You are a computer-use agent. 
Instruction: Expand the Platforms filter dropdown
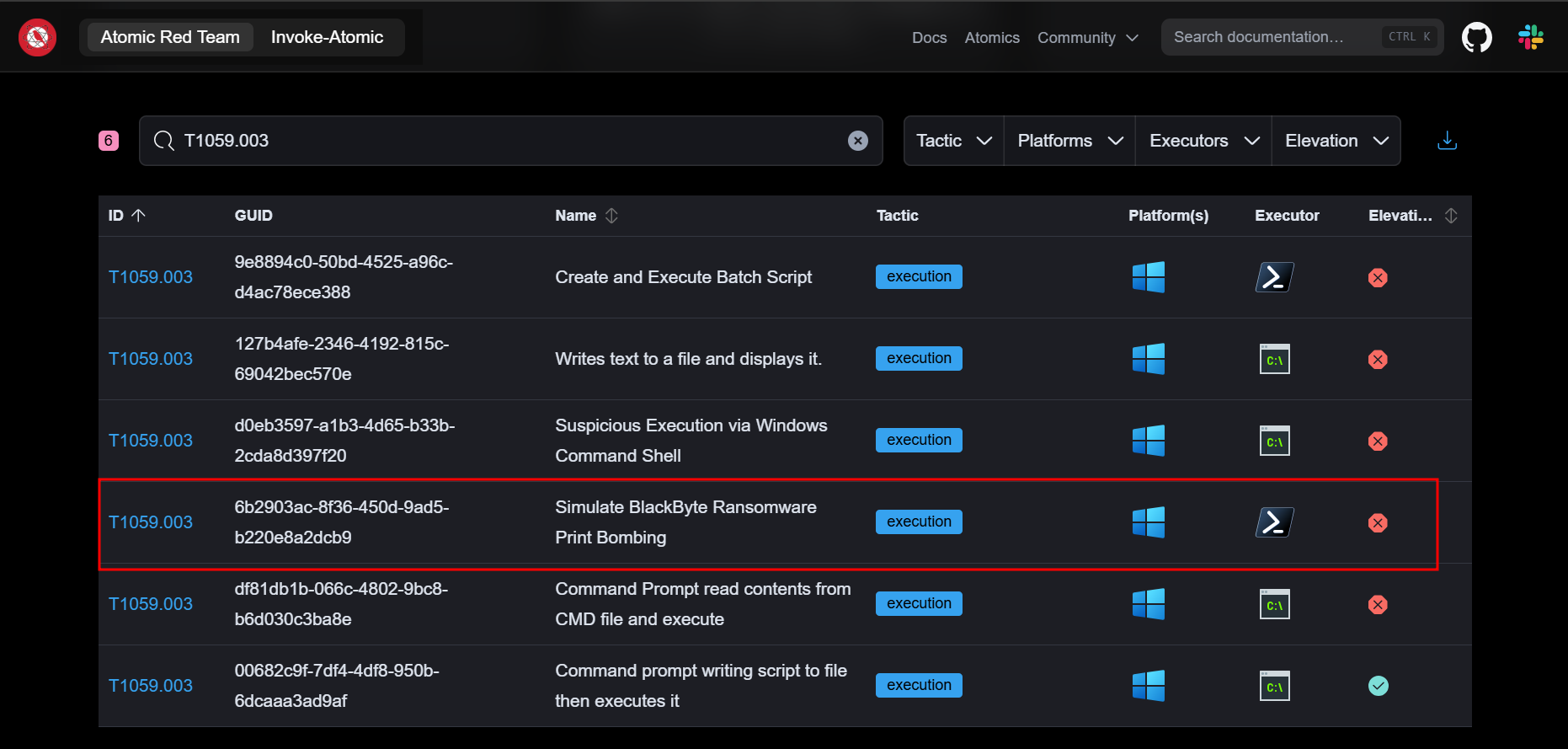(x=1069, y=141)
